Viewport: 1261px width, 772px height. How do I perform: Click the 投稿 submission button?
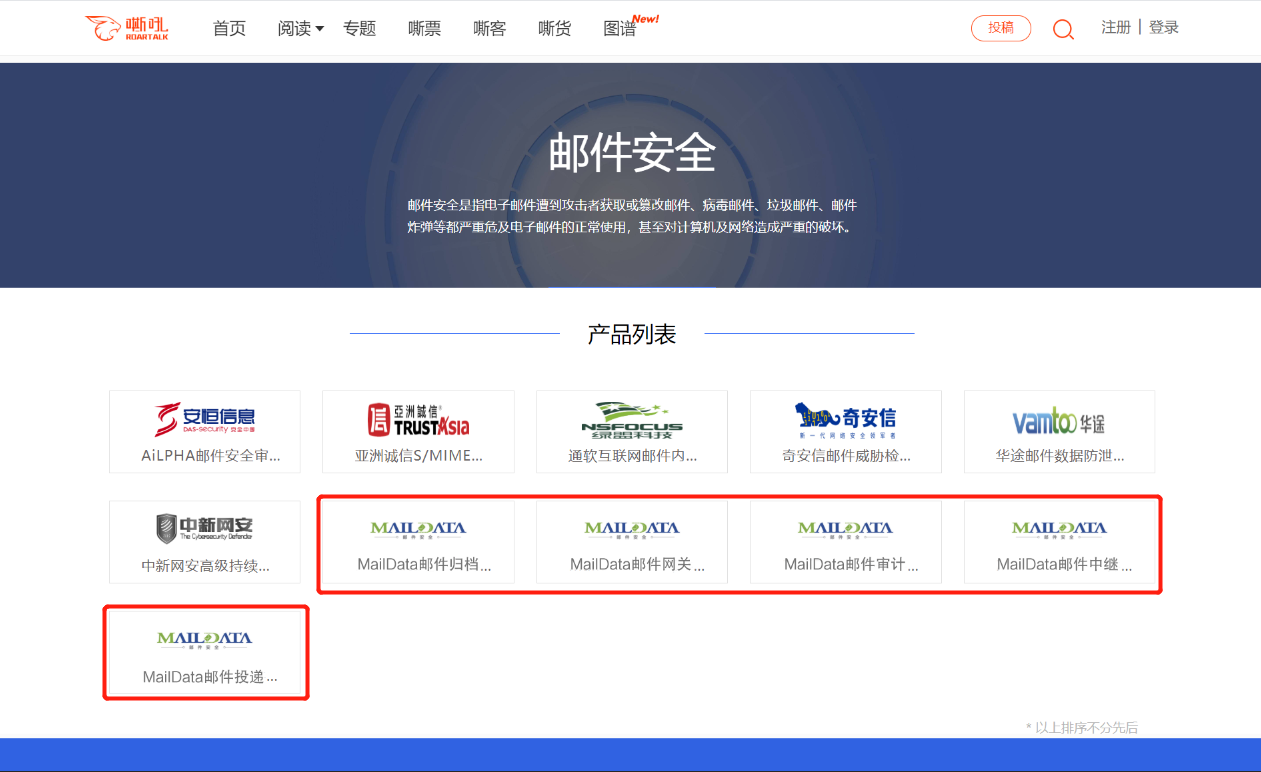coord(1000,28)
